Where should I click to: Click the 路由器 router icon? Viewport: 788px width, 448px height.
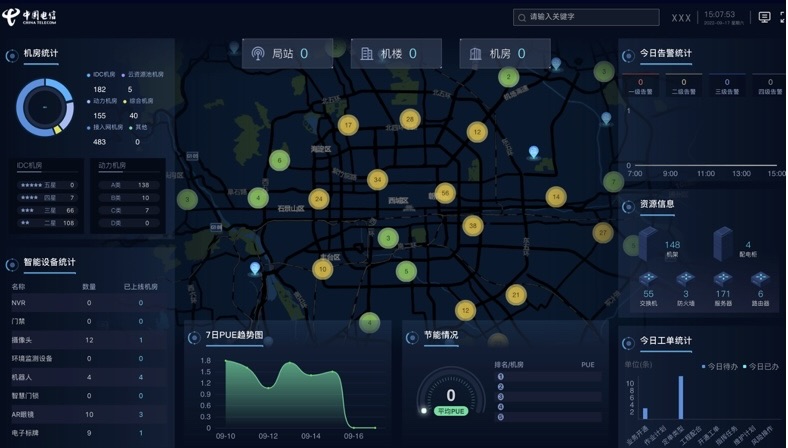(x=761, y=279)
